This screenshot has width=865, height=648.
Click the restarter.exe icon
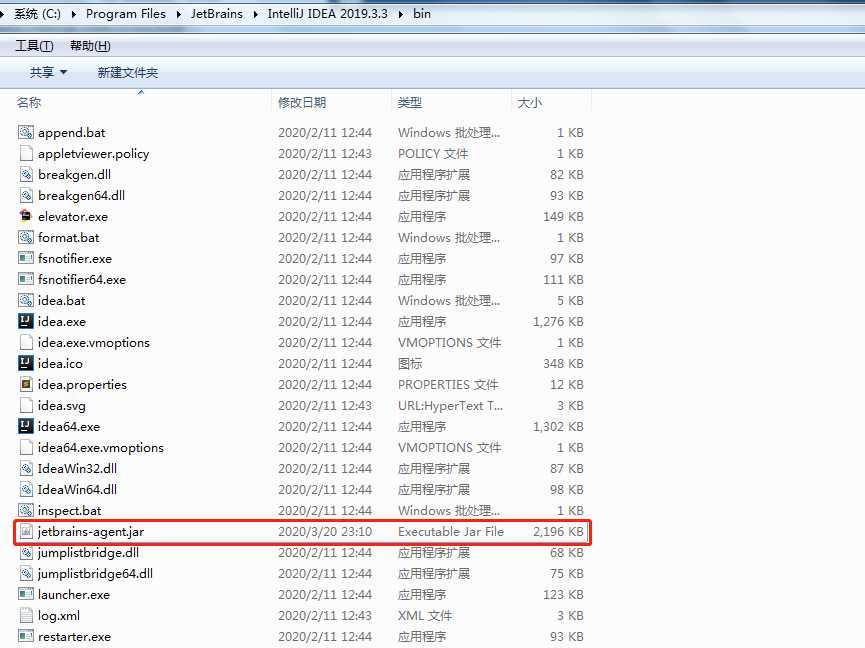pos(26,636)
